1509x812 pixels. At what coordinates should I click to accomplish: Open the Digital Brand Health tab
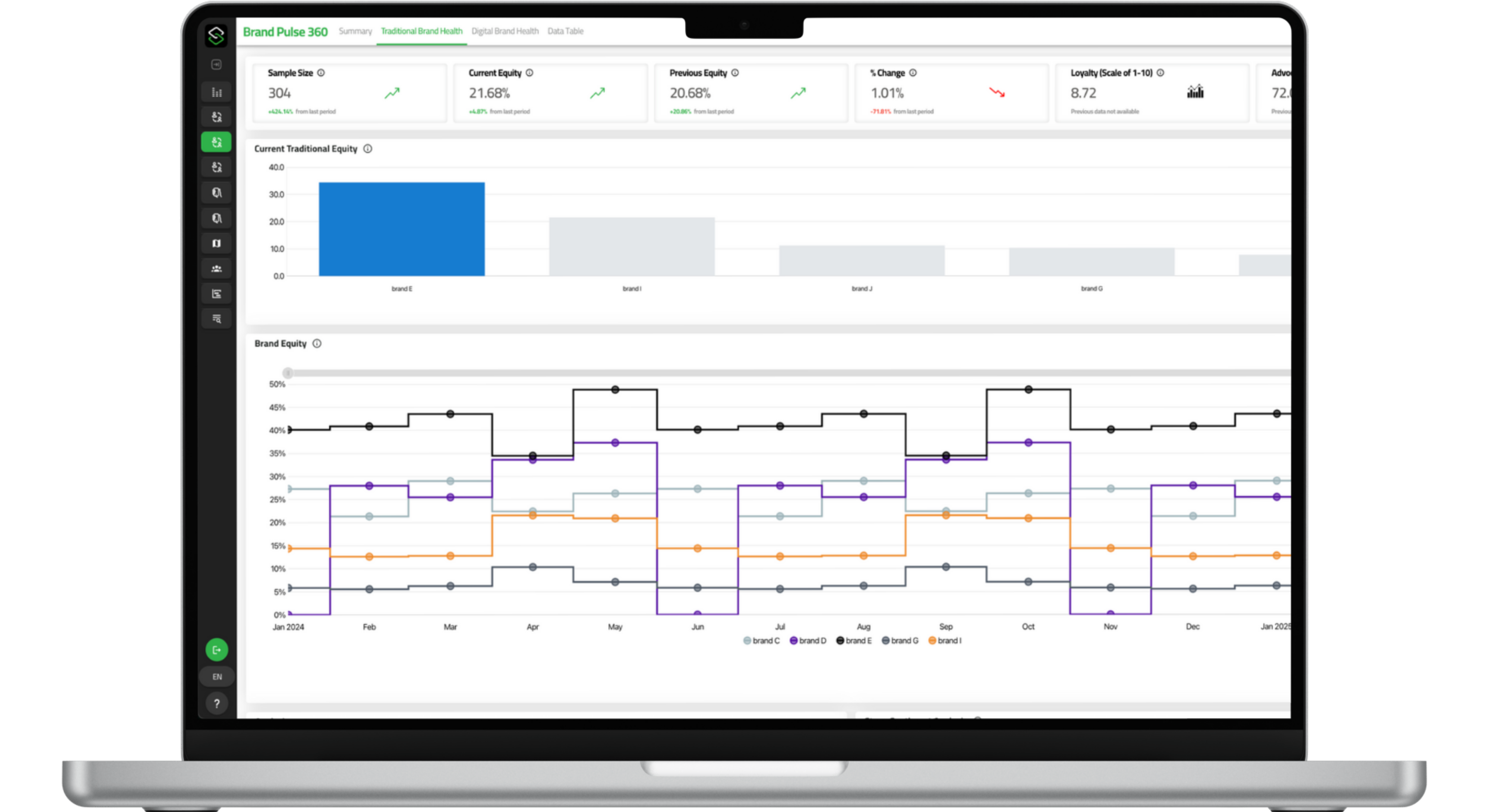coord(504,31)
